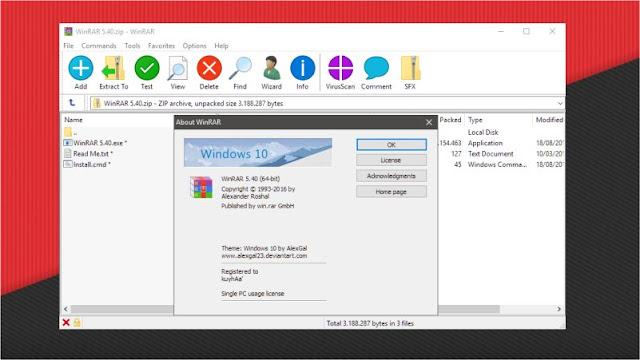Click the Windows 10 theme banner image
The image size is (640, 360).
tap(258, 152)
